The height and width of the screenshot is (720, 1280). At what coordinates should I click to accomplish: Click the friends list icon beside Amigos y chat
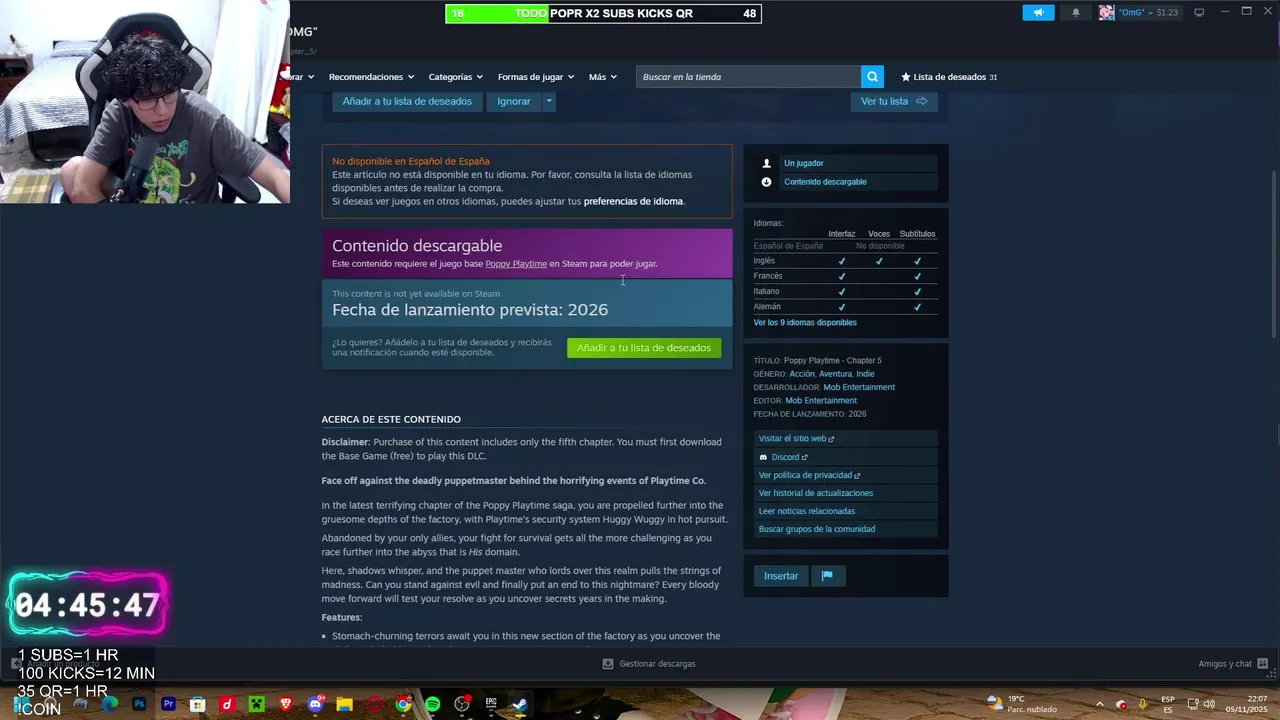point(1263,664)
